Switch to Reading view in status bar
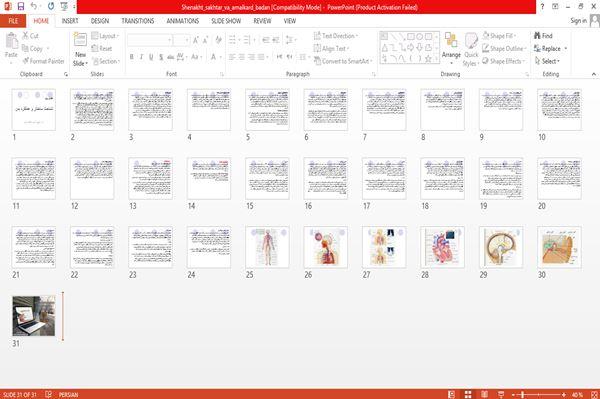The width and height of the screenshot is (600, 399). 484,394
